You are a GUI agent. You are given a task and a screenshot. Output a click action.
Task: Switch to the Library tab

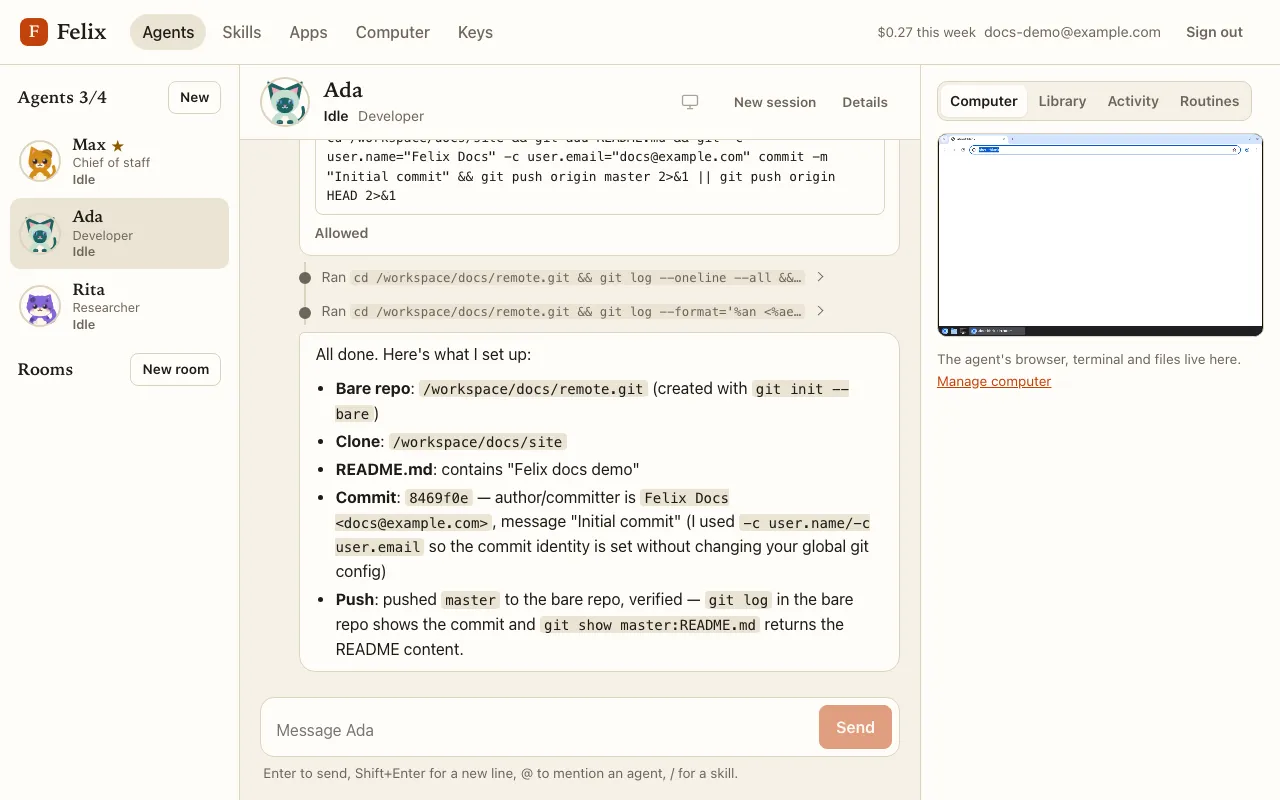(1062, 101)
